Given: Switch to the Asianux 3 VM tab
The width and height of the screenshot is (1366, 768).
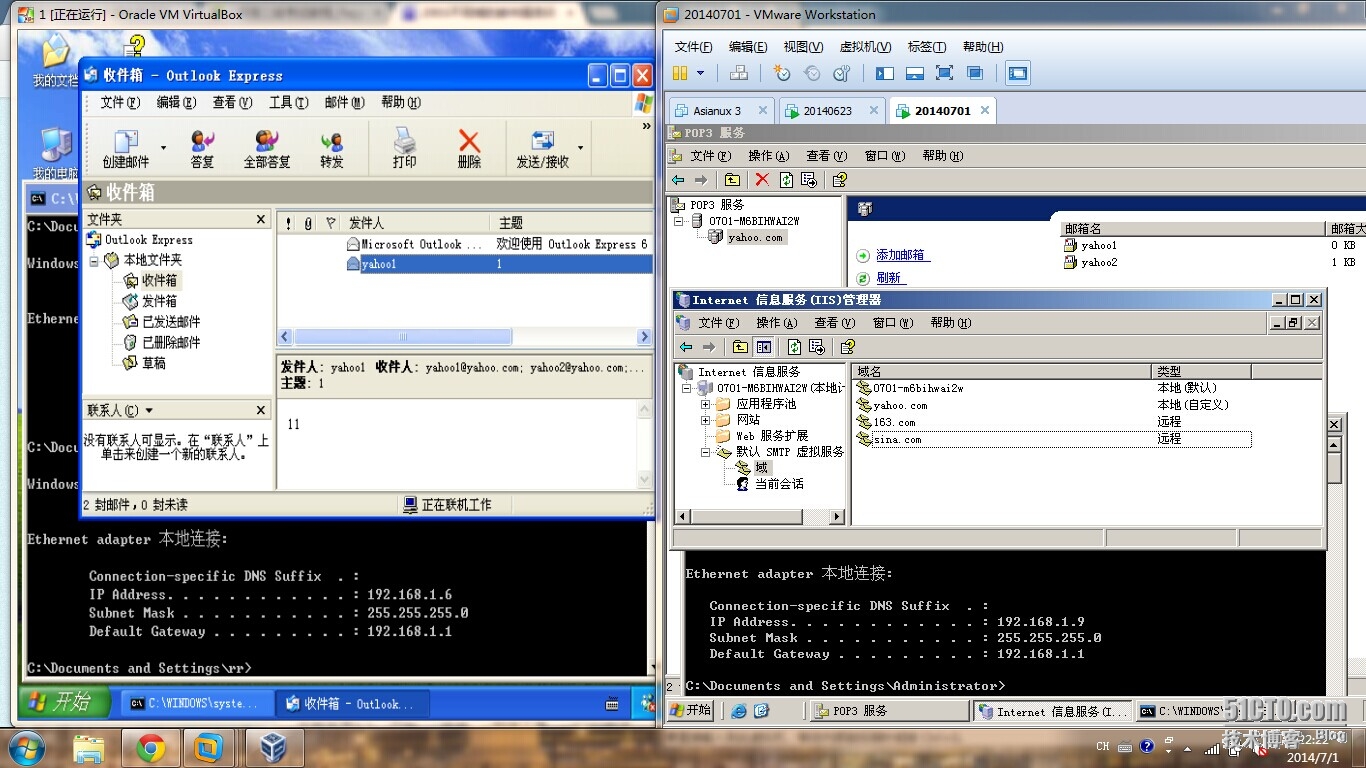Looking at the screenshot, I should [x=718, y=111].
